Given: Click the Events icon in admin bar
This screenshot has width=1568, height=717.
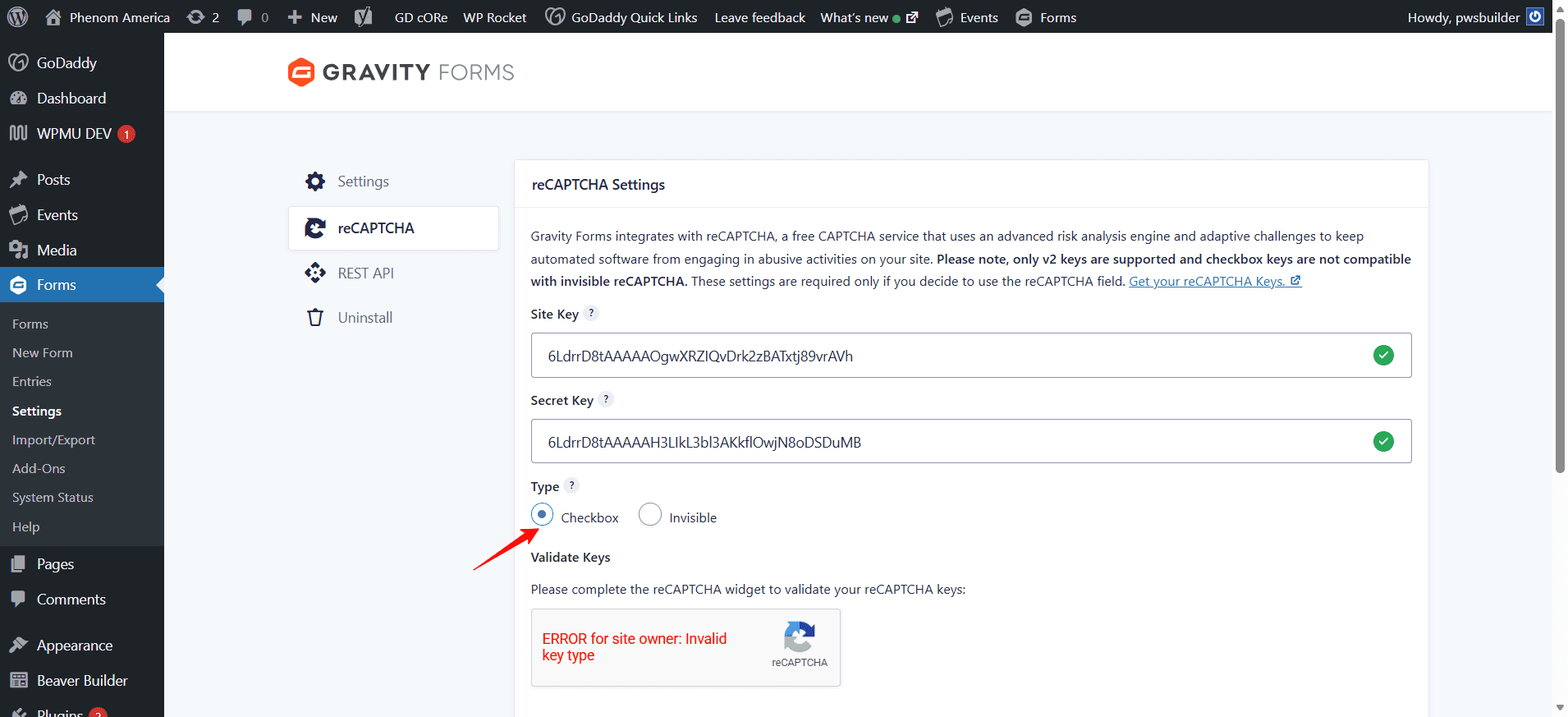Looking at the screenshot, I should point(945,17).
